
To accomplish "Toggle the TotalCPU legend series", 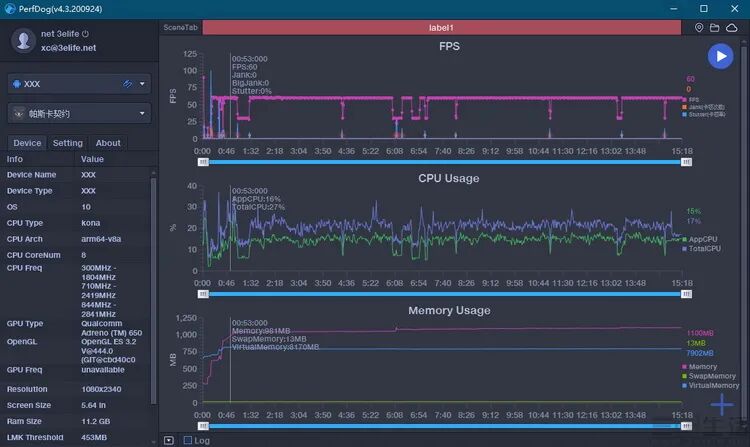I will click(701, 249).
